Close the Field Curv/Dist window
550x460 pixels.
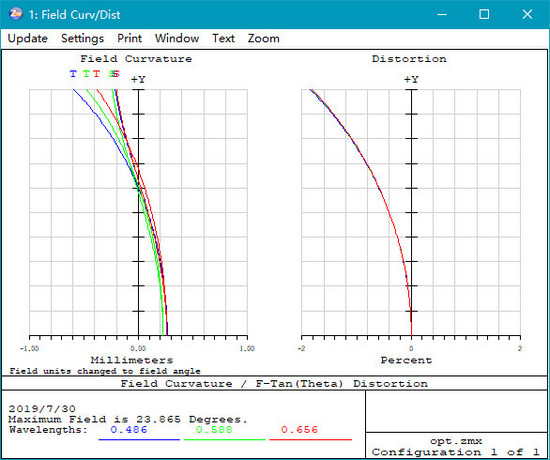pyautogui.click(x=527, y=14)
